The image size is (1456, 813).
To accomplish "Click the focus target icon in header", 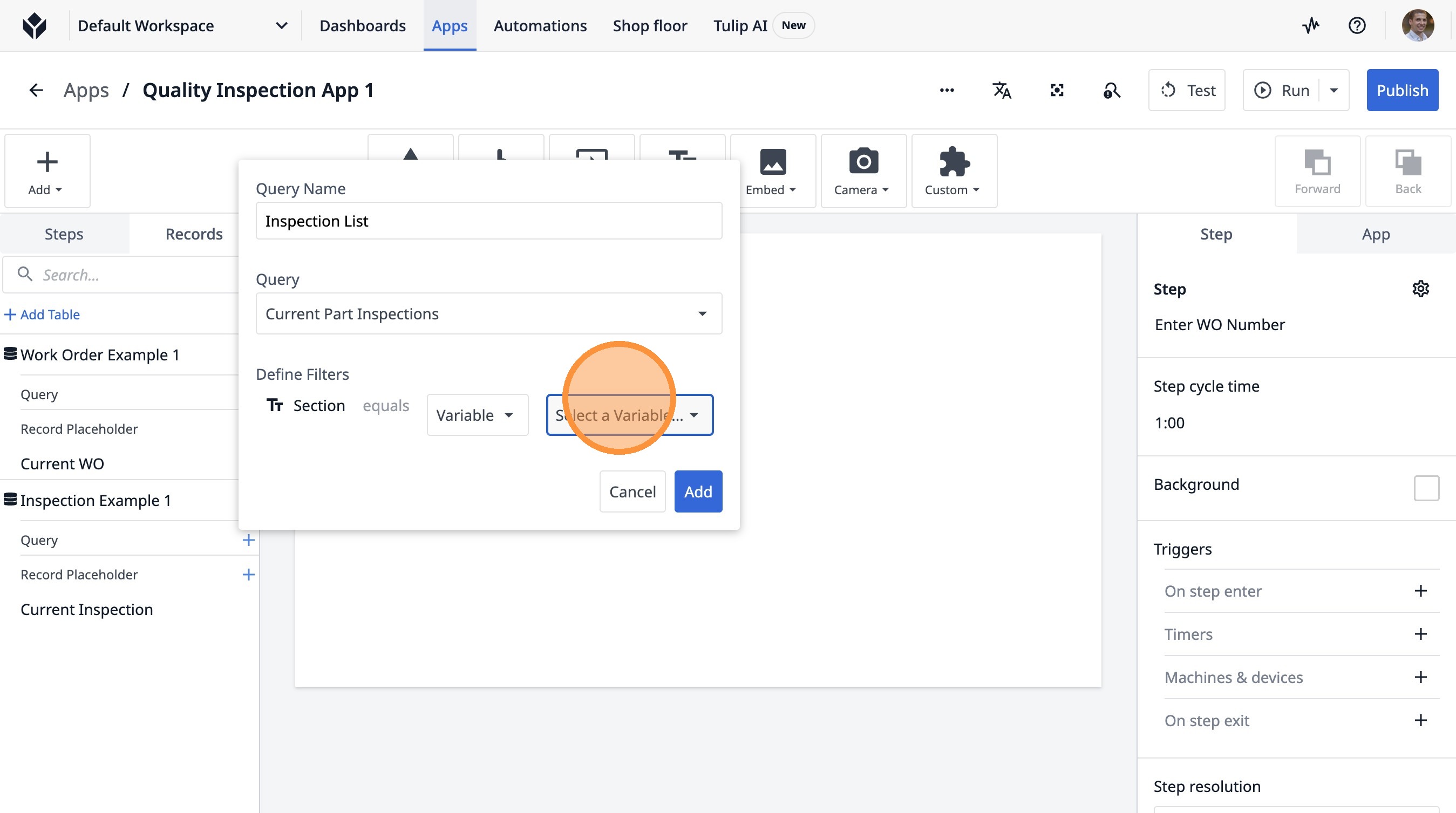I will click(1057, 91).
